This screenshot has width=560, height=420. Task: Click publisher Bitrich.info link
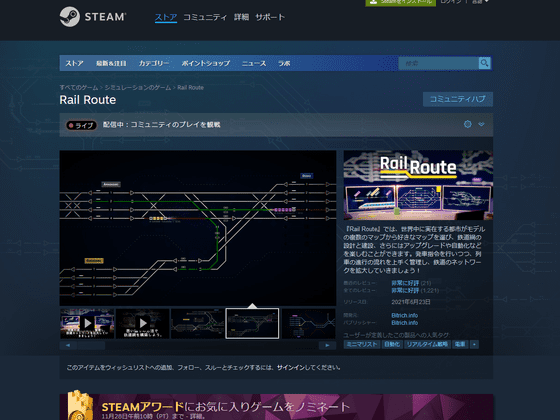(405, 323)
